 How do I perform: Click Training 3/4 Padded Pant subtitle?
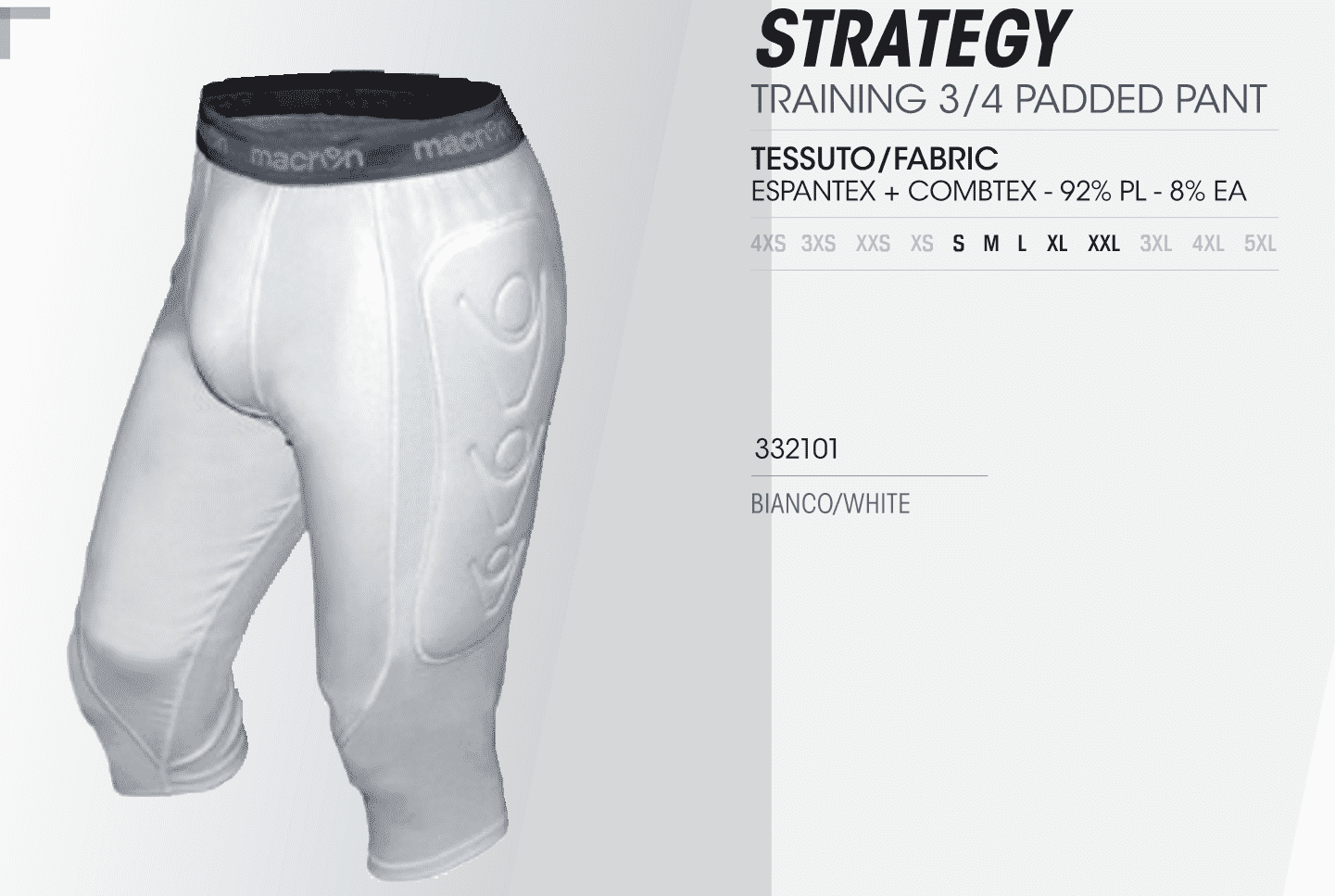[1009, 98]
